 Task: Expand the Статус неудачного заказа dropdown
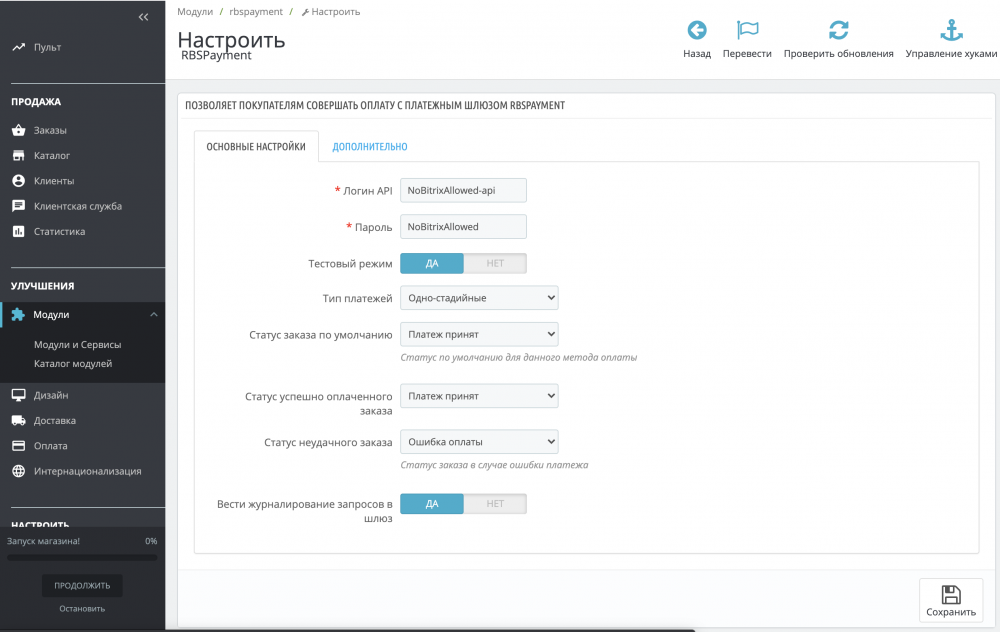click(479, 442)
